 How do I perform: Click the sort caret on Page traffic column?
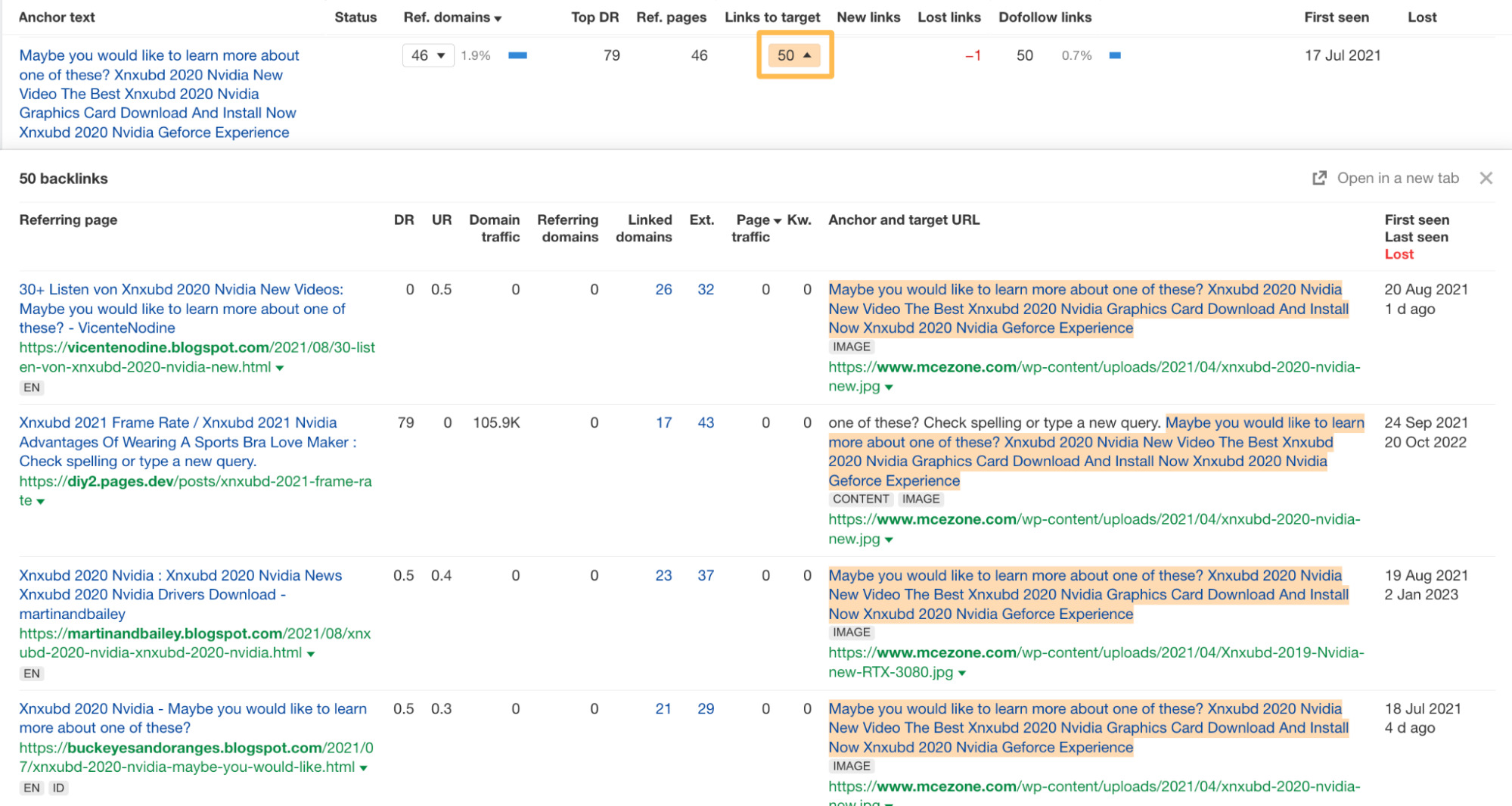click(x=779, y=219)
